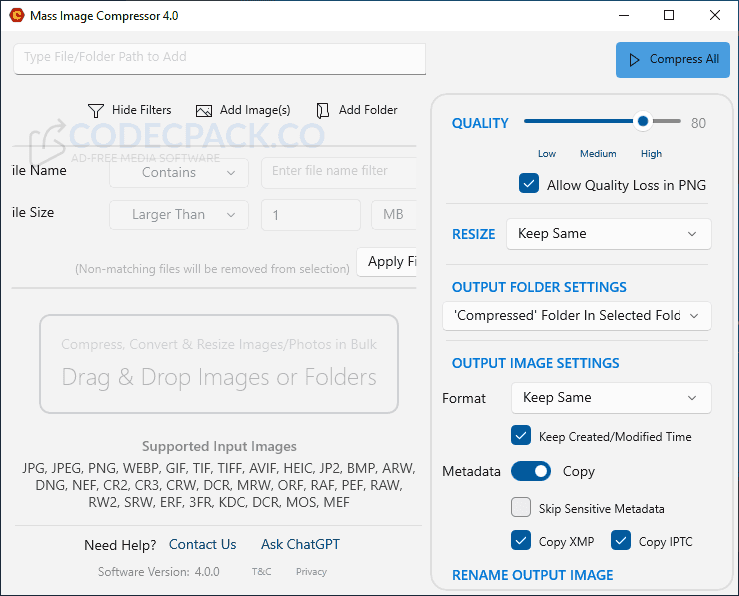The image size is (739, 596).
Task: Open the Privacy link
Action: point(311,572)
